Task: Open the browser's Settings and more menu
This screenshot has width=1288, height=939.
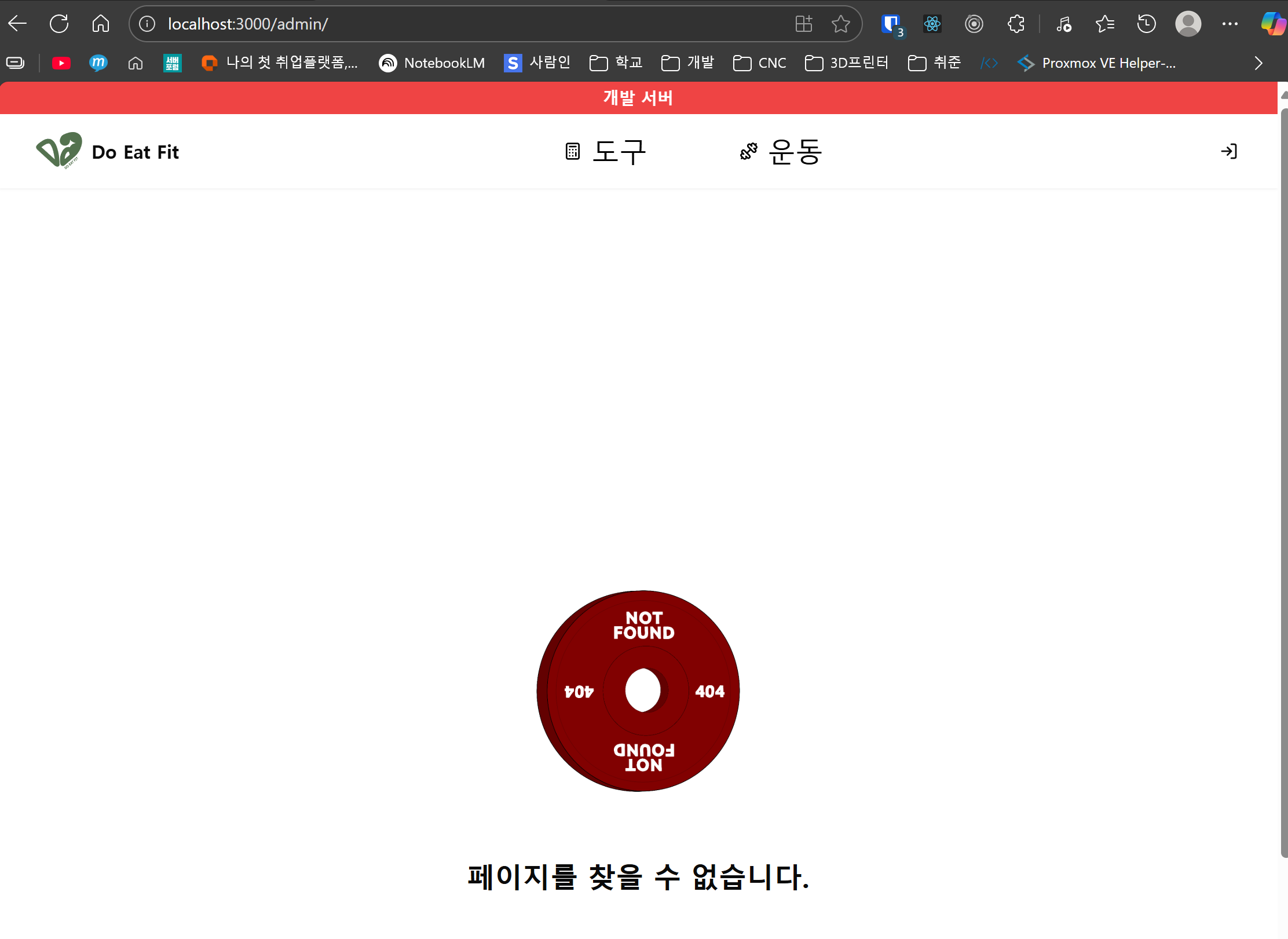Action: (1230, 24)
